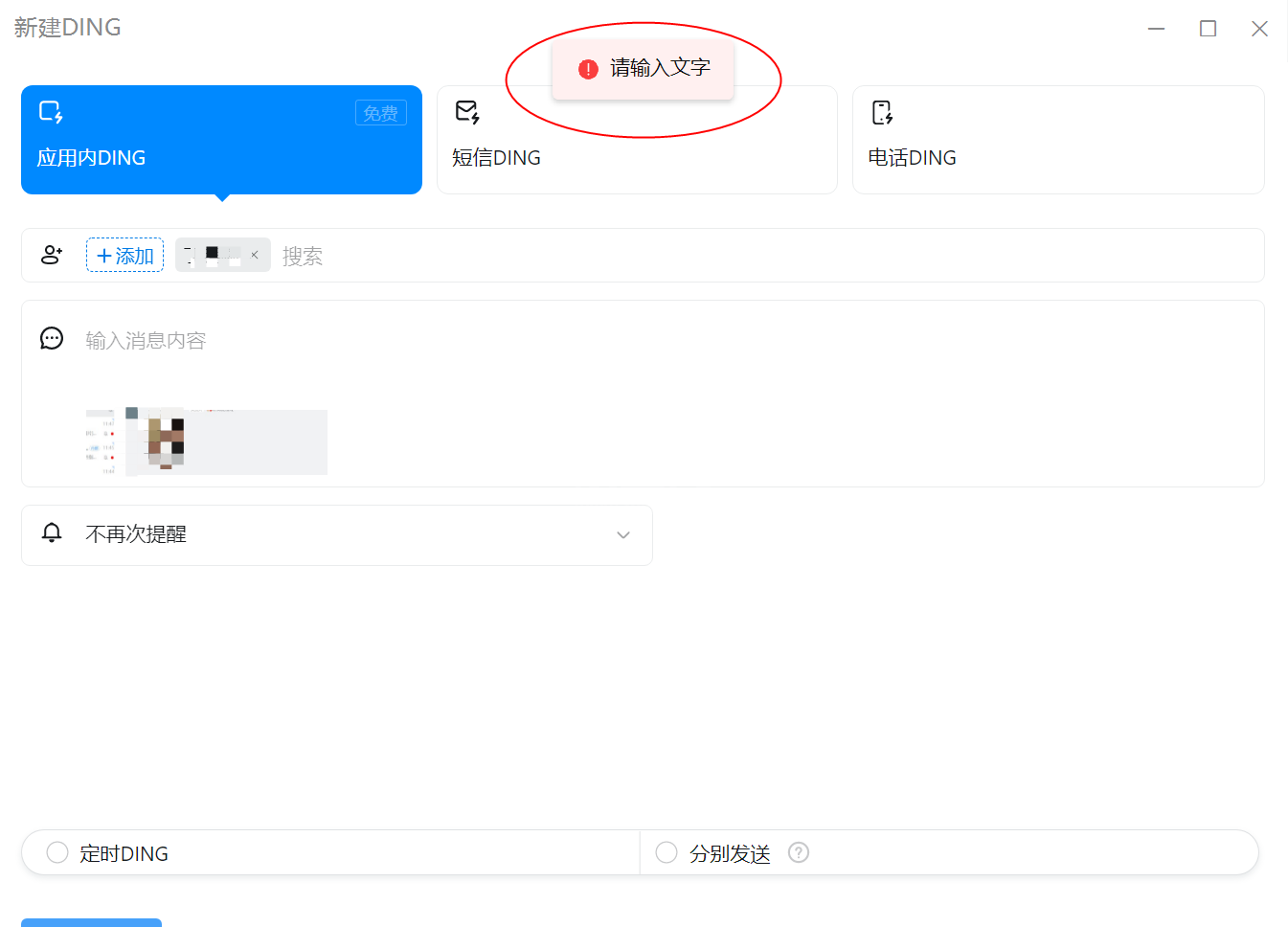Enable the 定时DING radio option
Screen dimensions: 1288x927
(57, 852)
